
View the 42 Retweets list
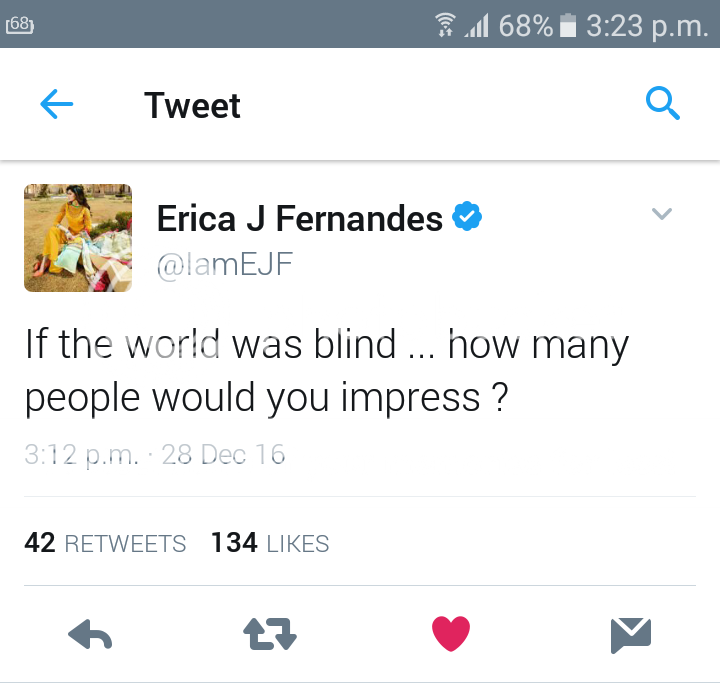click(x=105, y=543)
